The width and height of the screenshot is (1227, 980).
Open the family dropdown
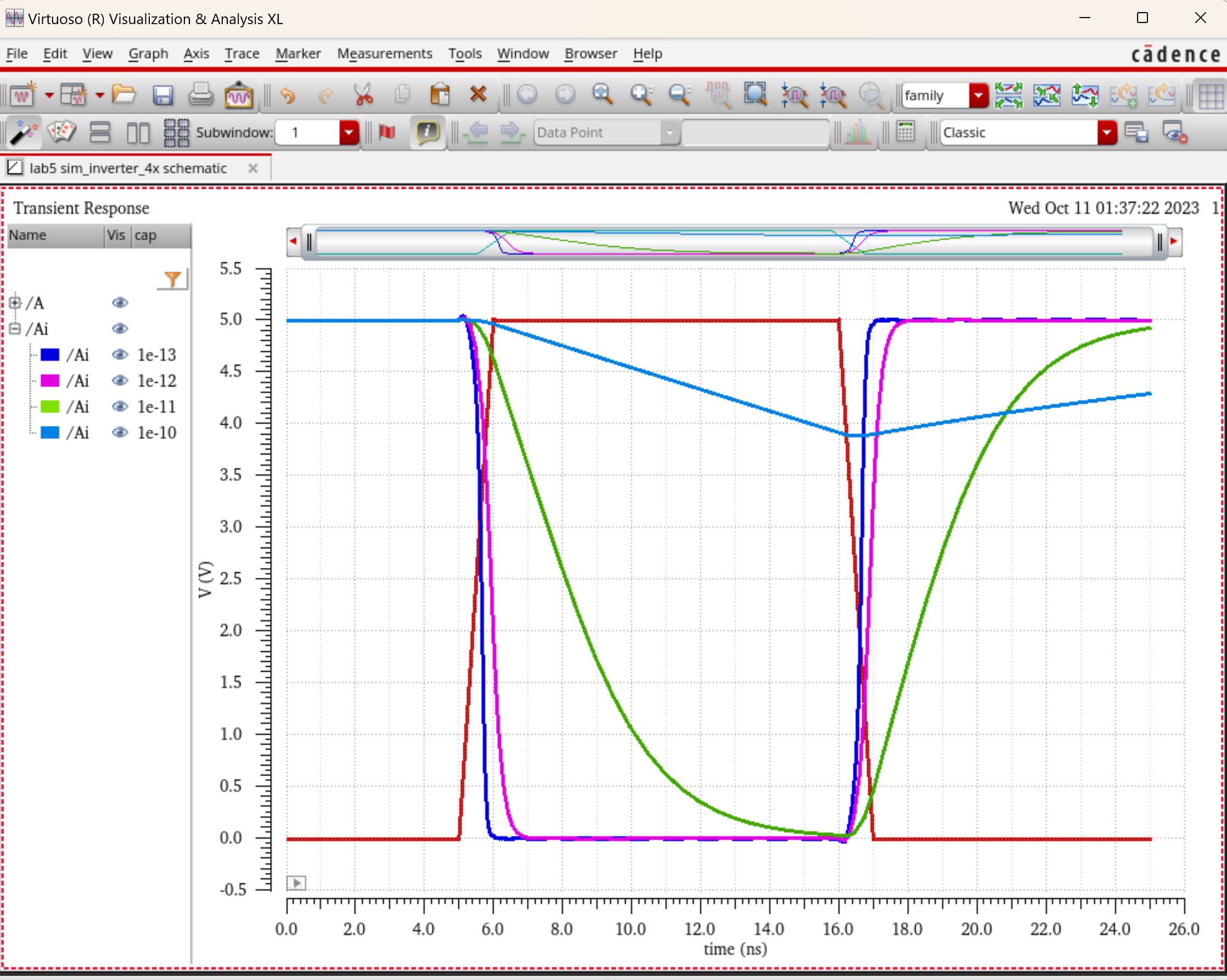(x=978, y=95)
